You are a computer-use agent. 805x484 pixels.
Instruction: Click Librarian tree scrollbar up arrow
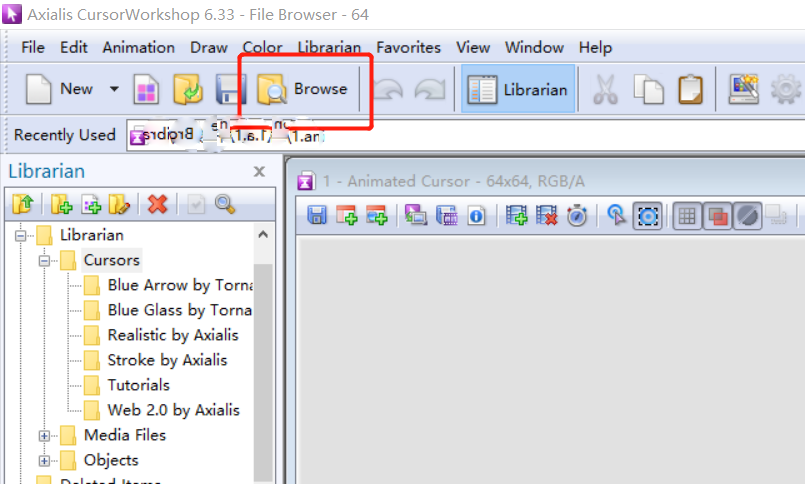(263, 235)
